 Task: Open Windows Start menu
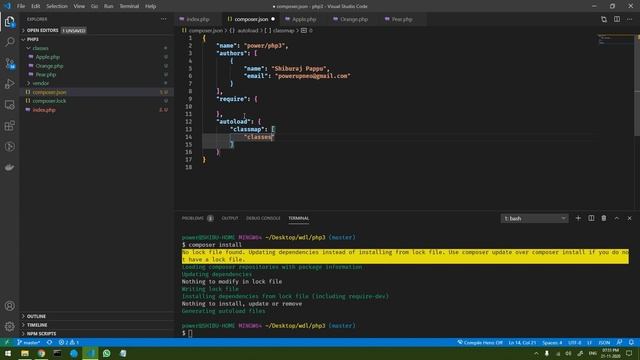[x=8, y=353]
